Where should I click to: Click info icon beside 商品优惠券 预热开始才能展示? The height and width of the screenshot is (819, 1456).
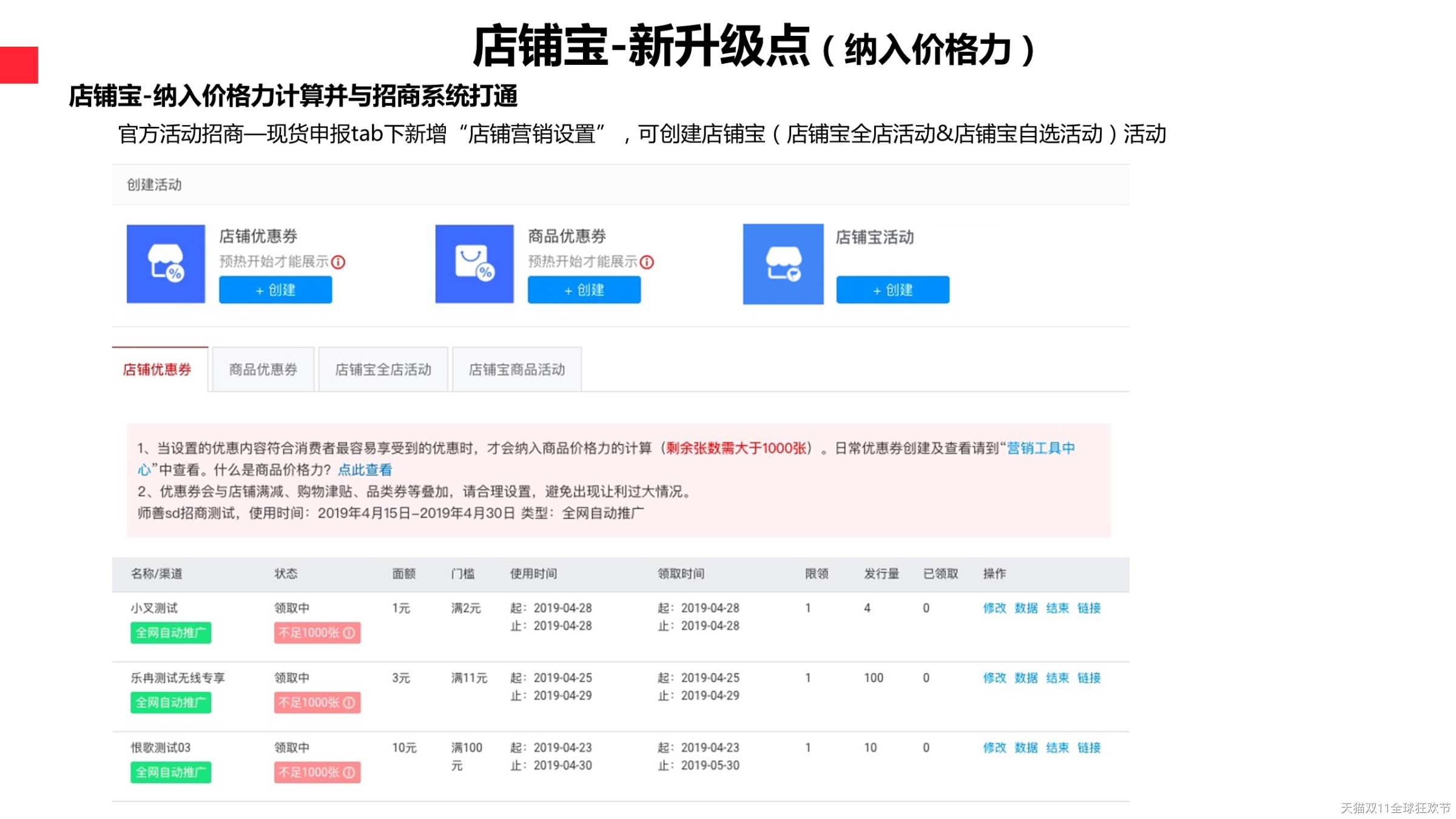coord(647,262)
